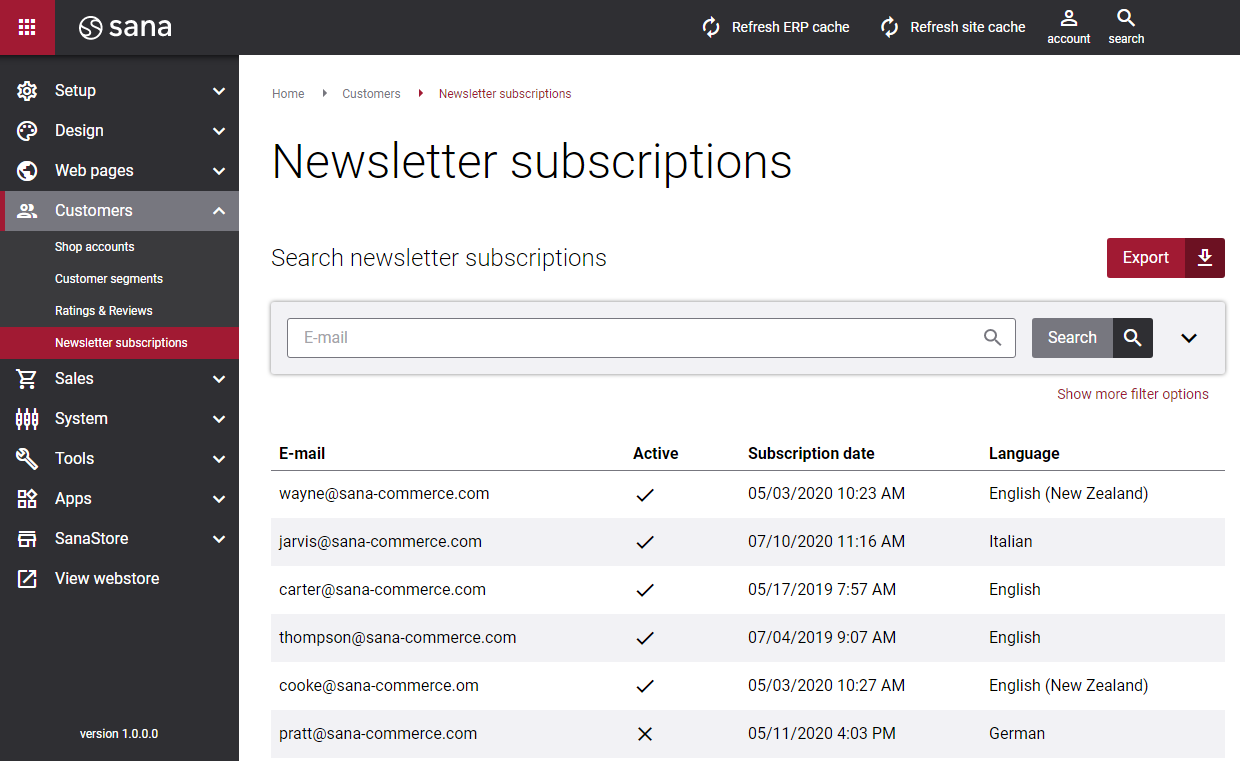The image size is (1240, 761).
Task: Select thompson@sana-commerce.com email cell
Action: pyautogui.click(x=398, y=638)
